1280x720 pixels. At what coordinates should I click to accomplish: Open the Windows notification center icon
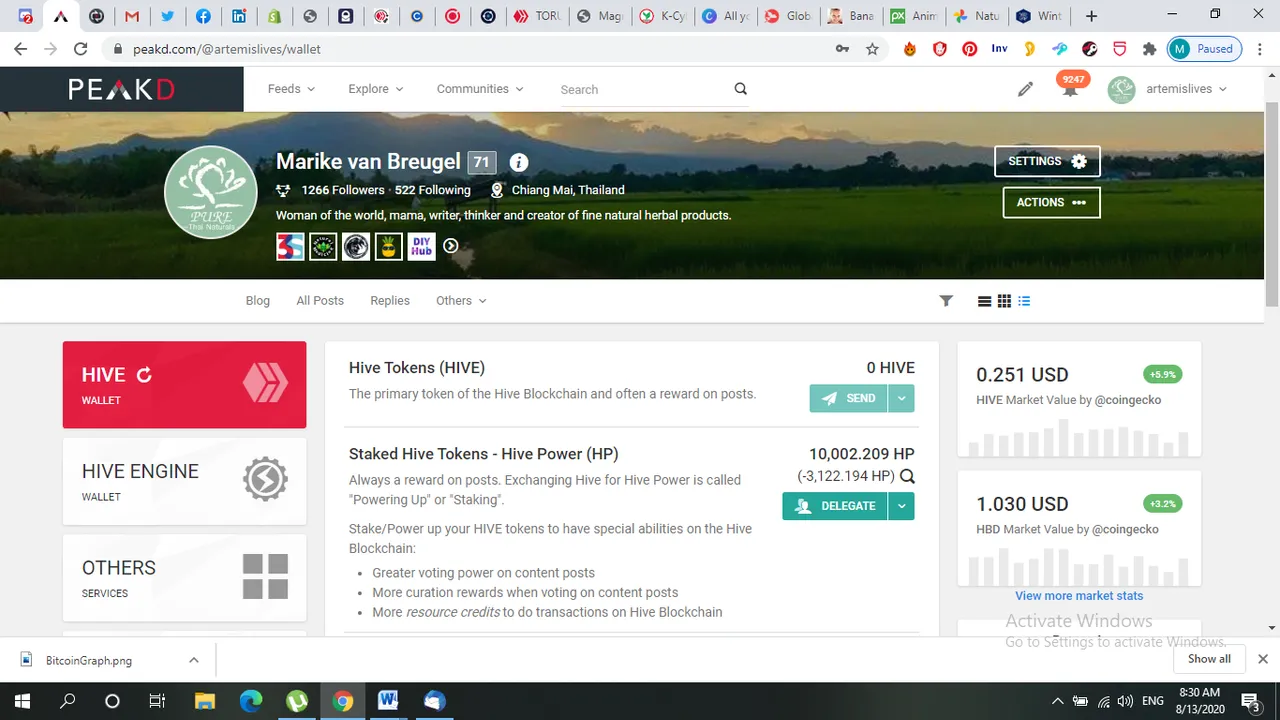tap(1250, 701)
